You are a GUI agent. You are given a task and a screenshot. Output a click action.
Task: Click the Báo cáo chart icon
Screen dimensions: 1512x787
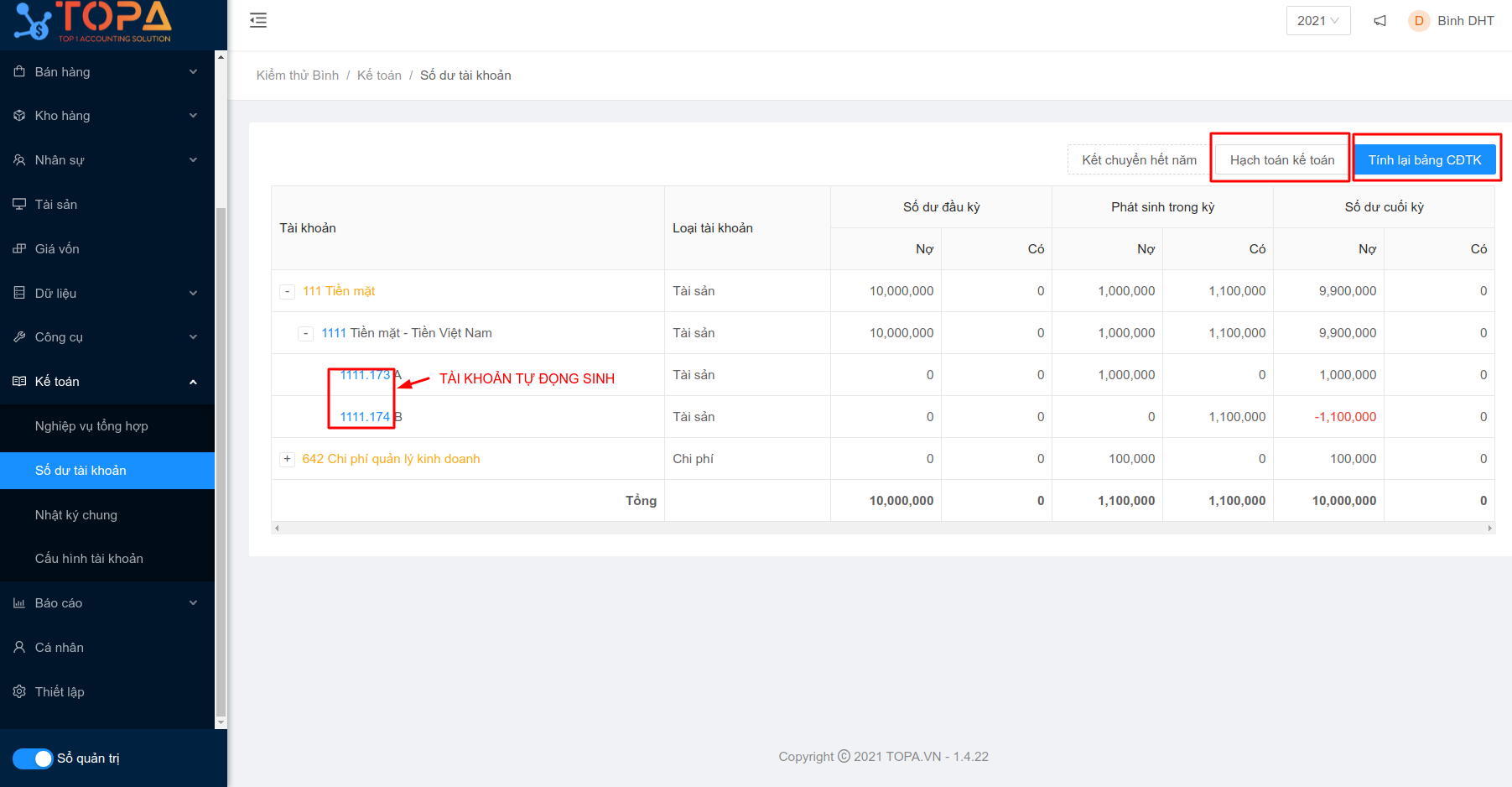[19, 603]
